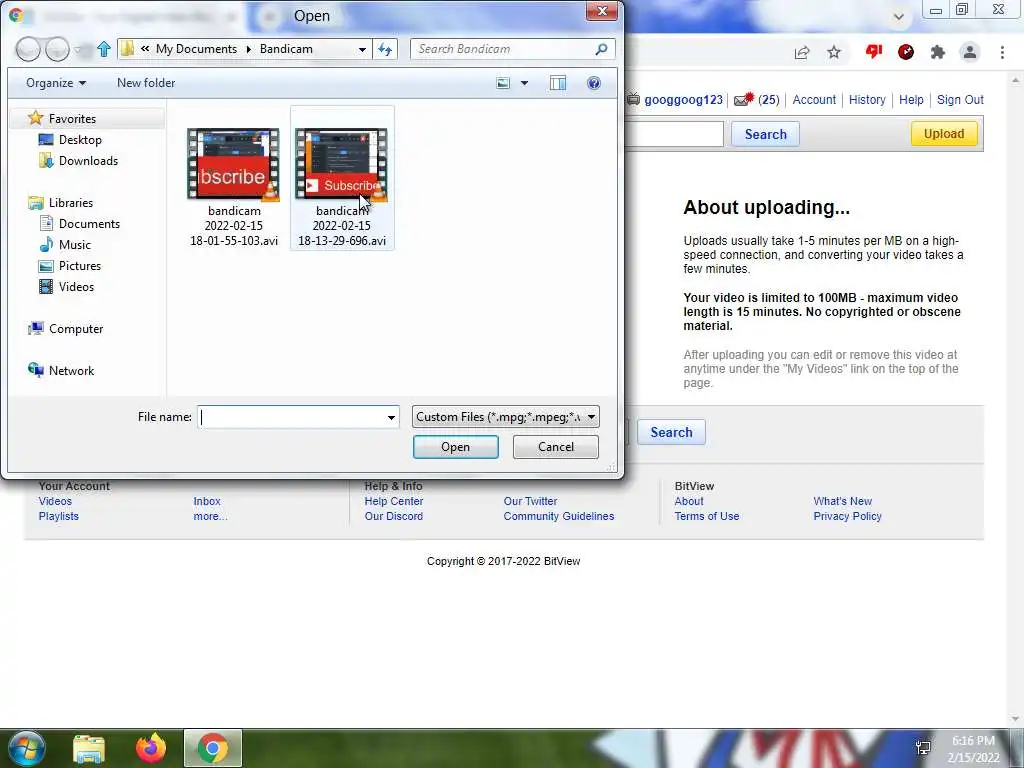Open the googgoog123 profile link

point(683,100)
